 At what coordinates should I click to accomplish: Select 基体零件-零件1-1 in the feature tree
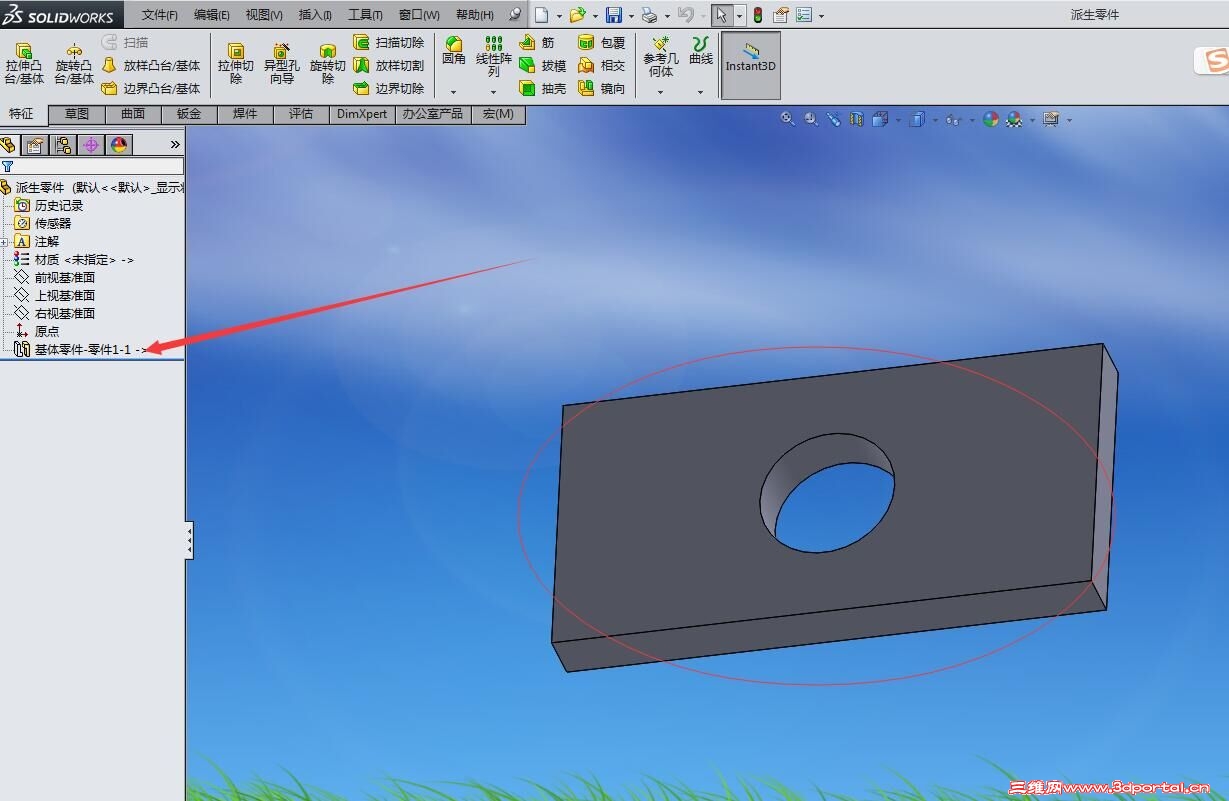pos(83,350)
